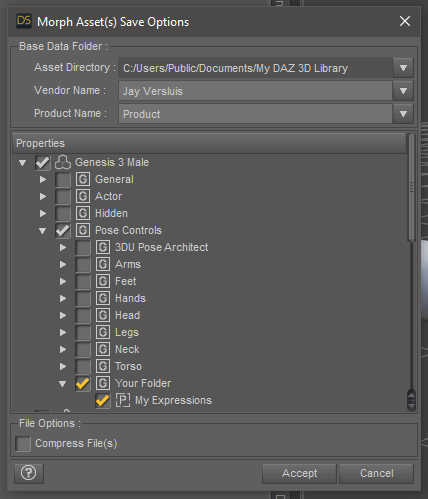Collapse the Pose Controls group arrow
This screenshot has height=499, width=428.
pyautogui.click(x=42, y=231)
